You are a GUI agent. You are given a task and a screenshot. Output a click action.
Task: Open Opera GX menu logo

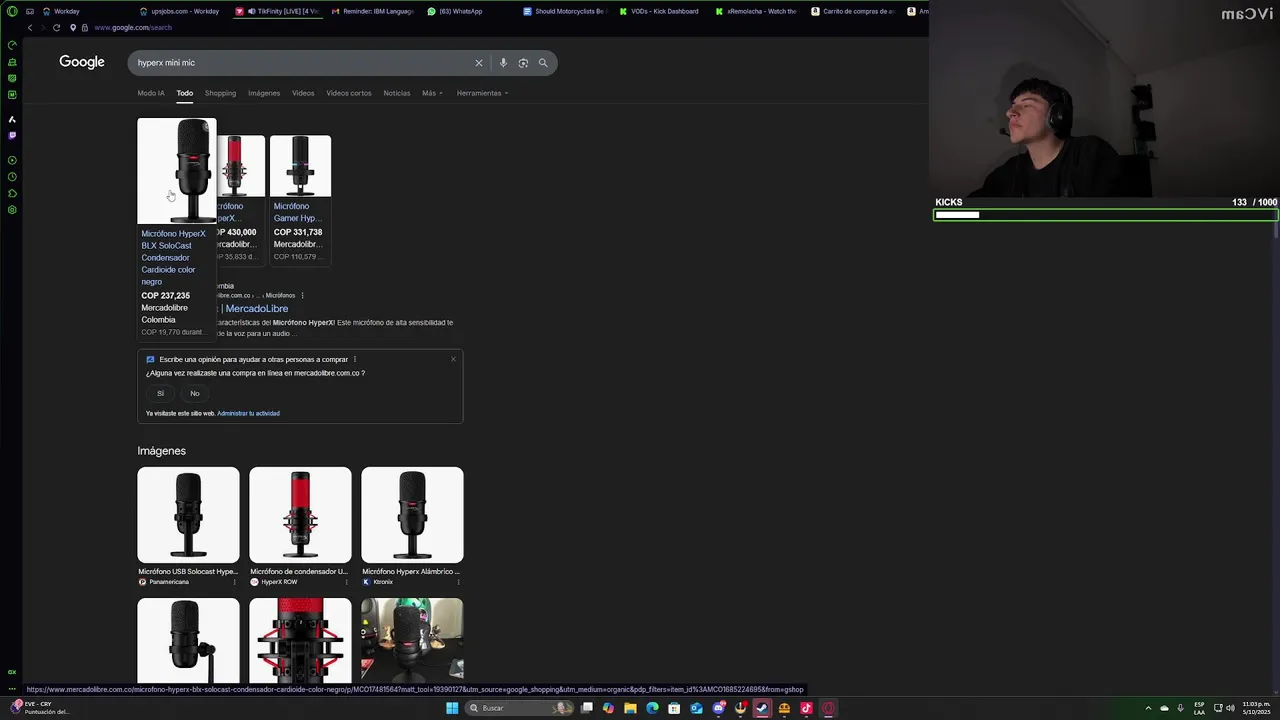12,11
